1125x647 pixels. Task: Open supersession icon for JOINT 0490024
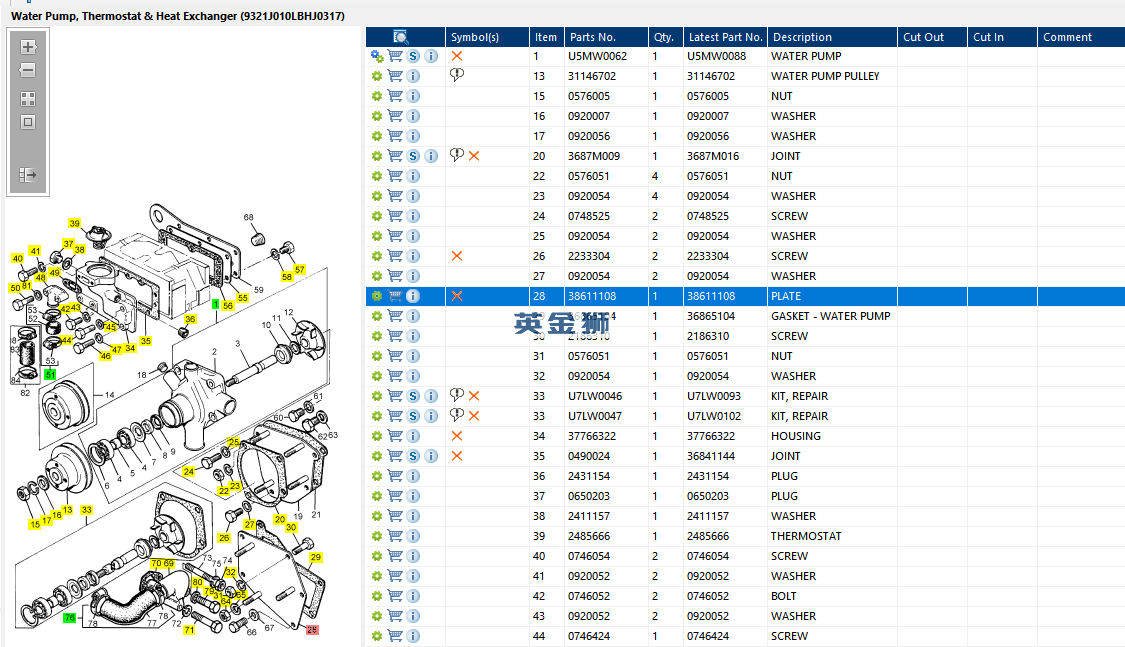click(x=413, y=456)
